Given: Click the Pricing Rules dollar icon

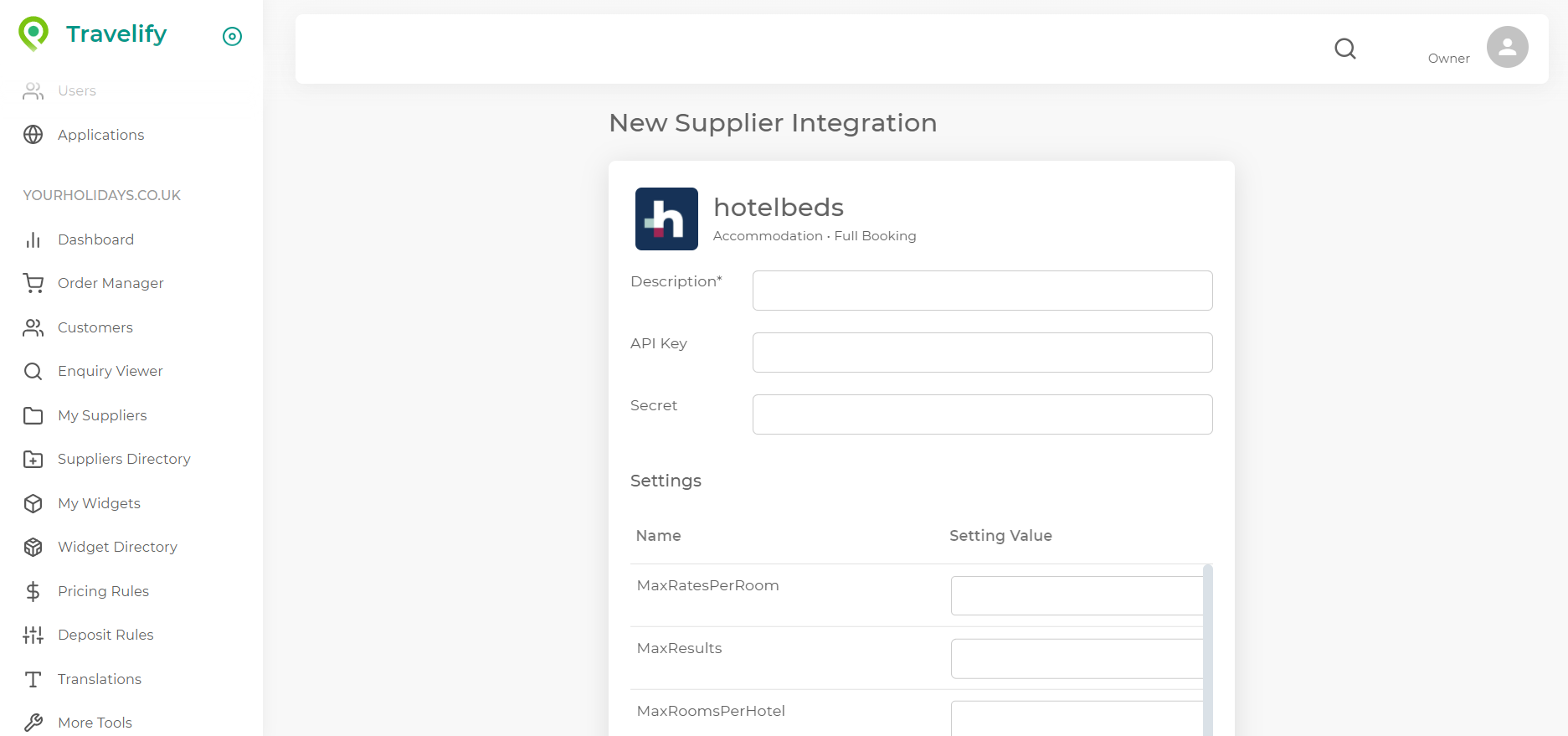Looking at the screenshot, I should (x=33, y=591).
